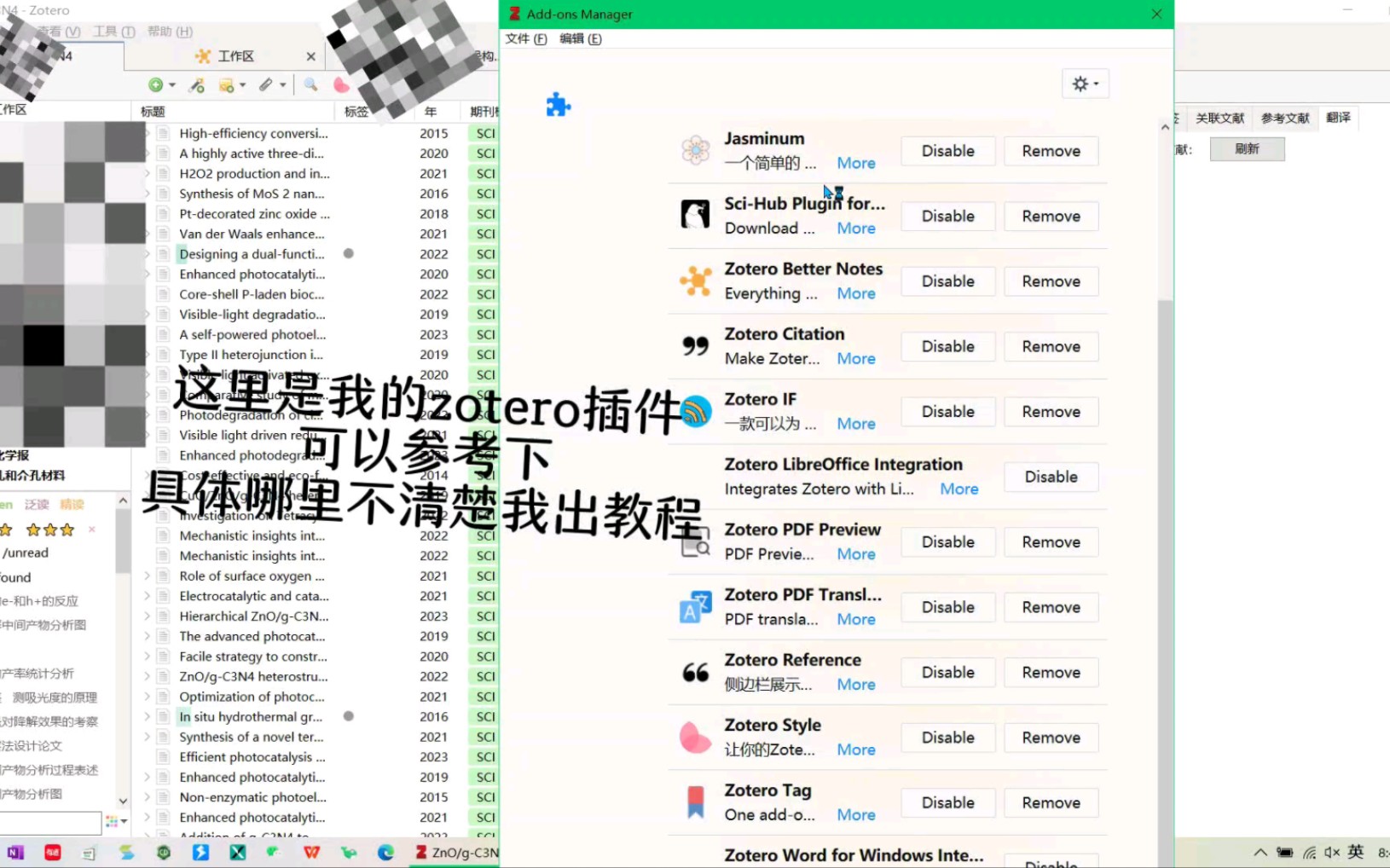Expand item 'Facile strategy to constr...'
The image size is (1390, 868).
pos(148,657)
